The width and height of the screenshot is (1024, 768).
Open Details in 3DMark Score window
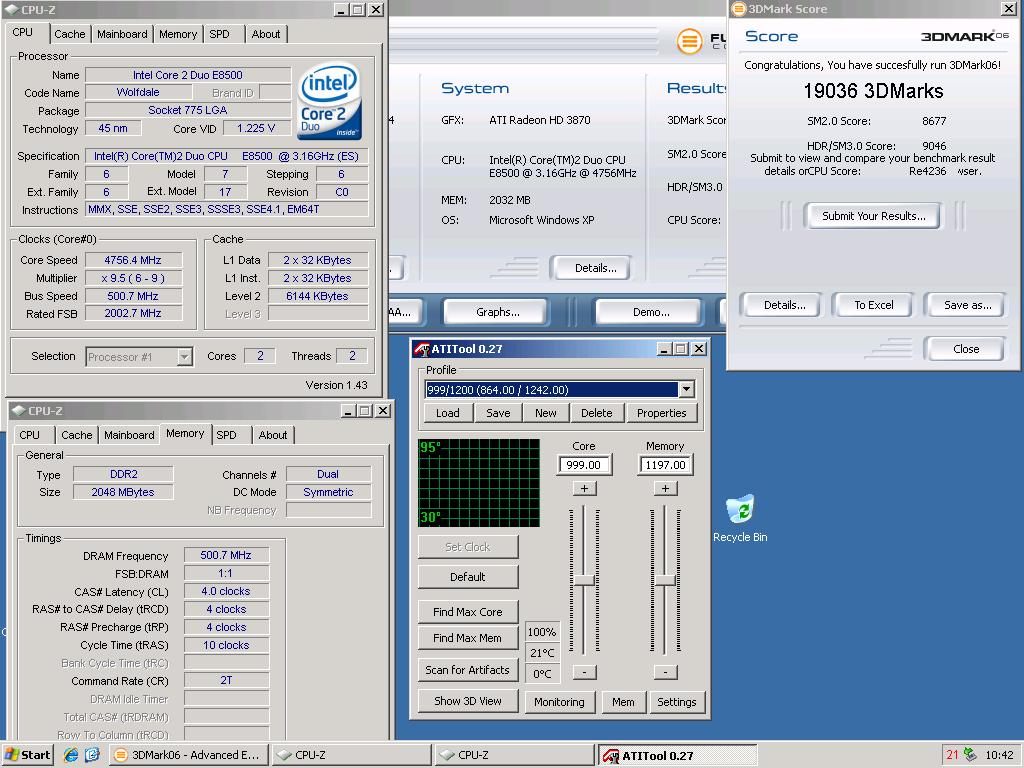tap(784, 305)
